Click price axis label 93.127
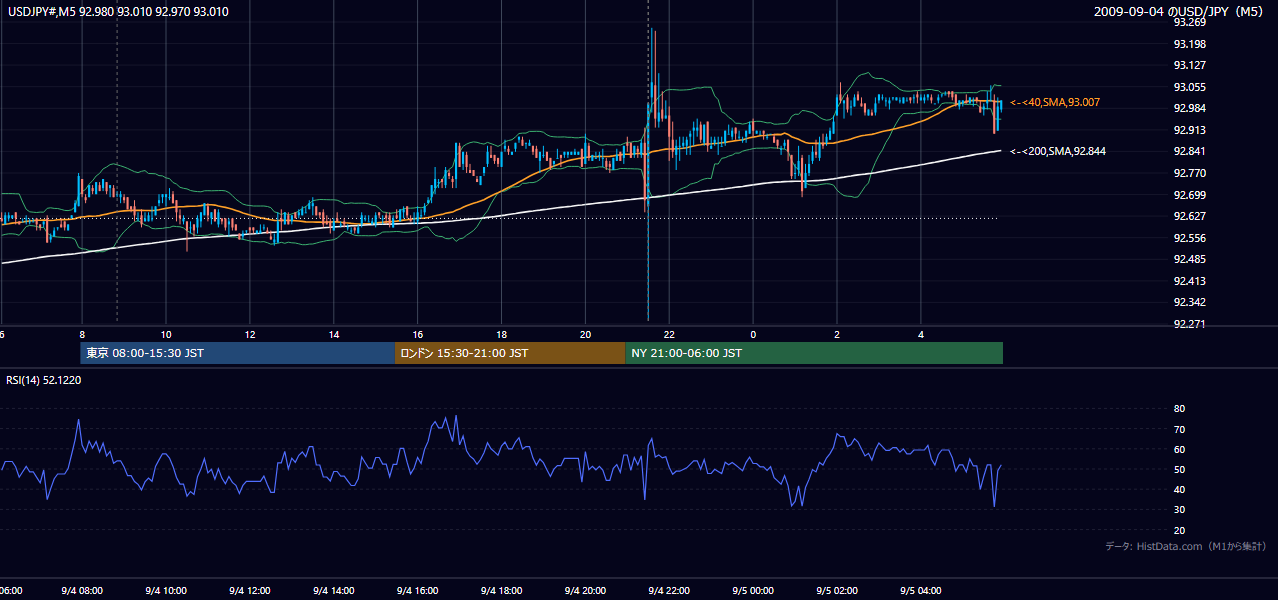 coord(1189,66)
